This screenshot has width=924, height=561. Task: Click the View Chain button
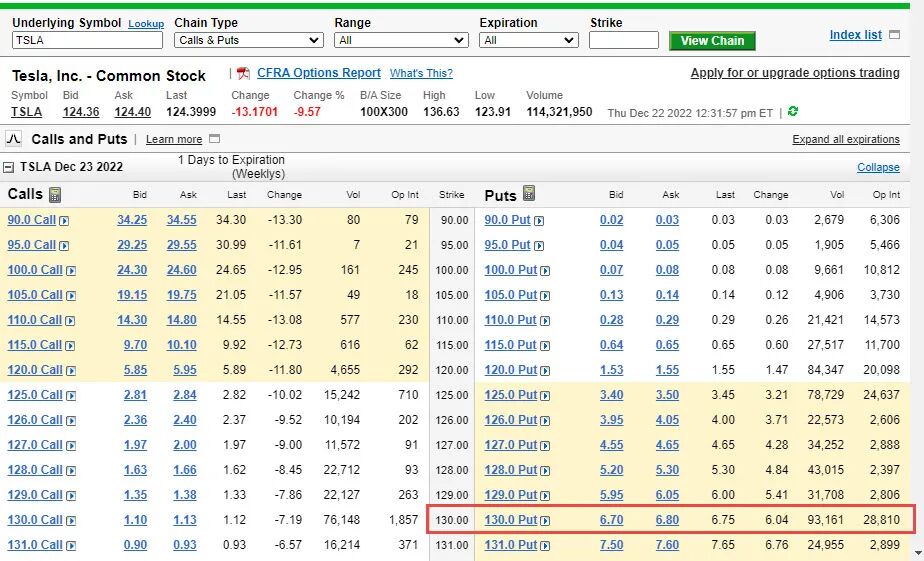click(712, 41)
